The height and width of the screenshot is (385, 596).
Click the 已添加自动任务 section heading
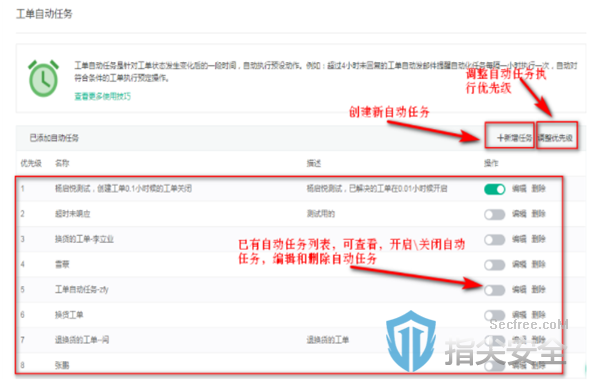pyautogui.click(x=54, y=138)
